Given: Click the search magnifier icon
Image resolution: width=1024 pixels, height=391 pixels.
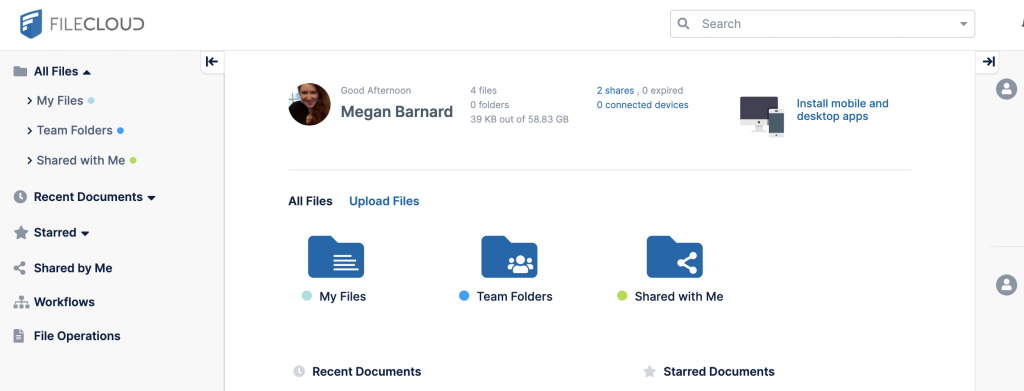Looking at the screenshot, I should click(684, 23).
